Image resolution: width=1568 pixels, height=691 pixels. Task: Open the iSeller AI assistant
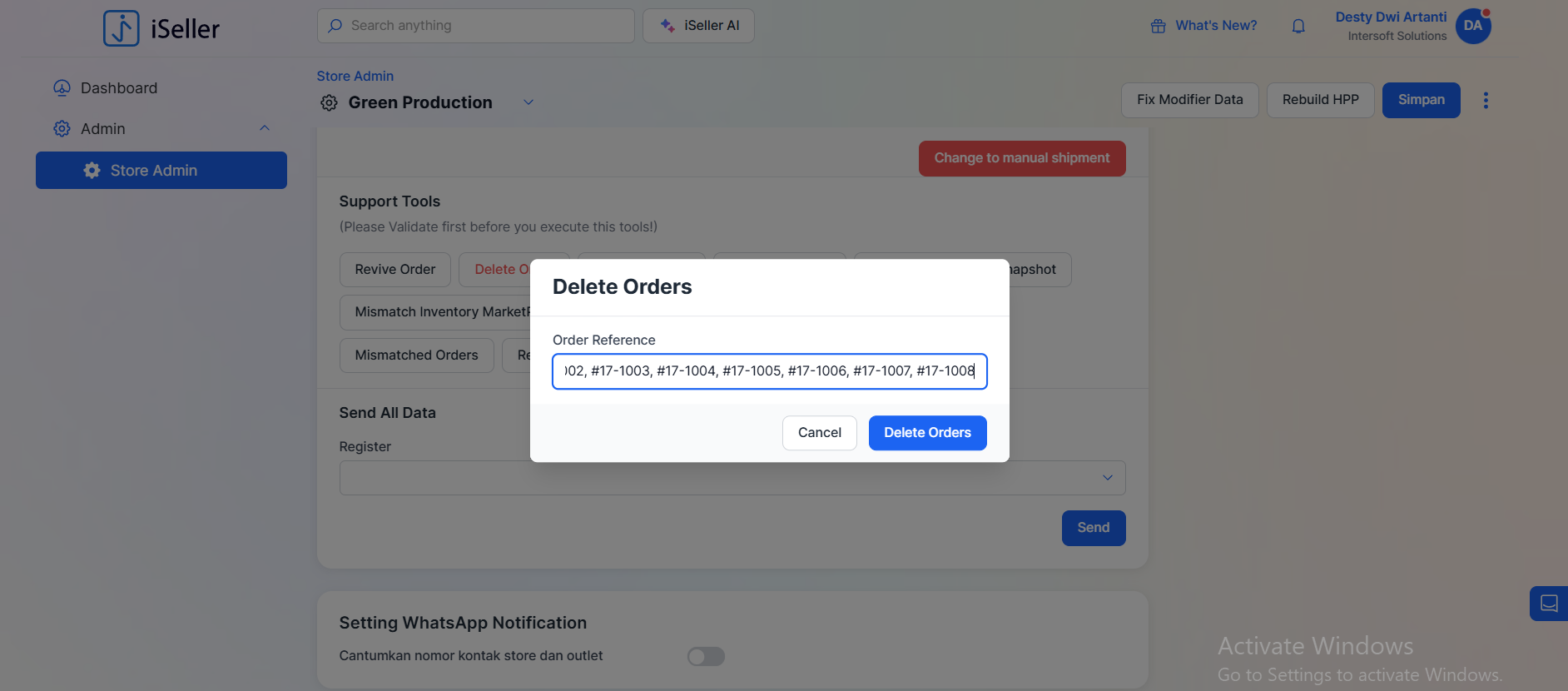coord(698,26)
